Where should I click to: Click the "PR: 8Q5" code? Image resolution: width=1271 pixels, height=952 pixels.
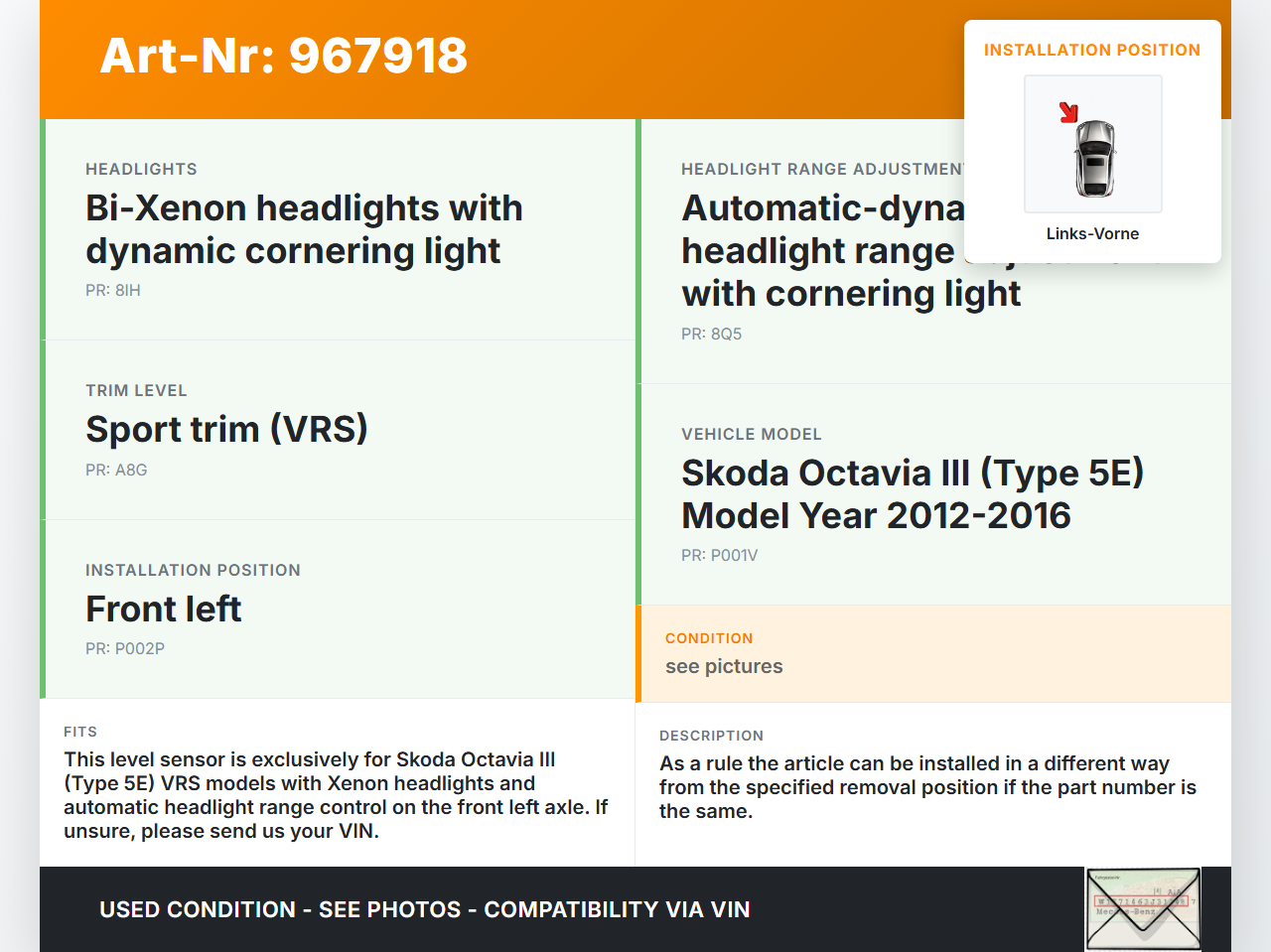(712, 335)
